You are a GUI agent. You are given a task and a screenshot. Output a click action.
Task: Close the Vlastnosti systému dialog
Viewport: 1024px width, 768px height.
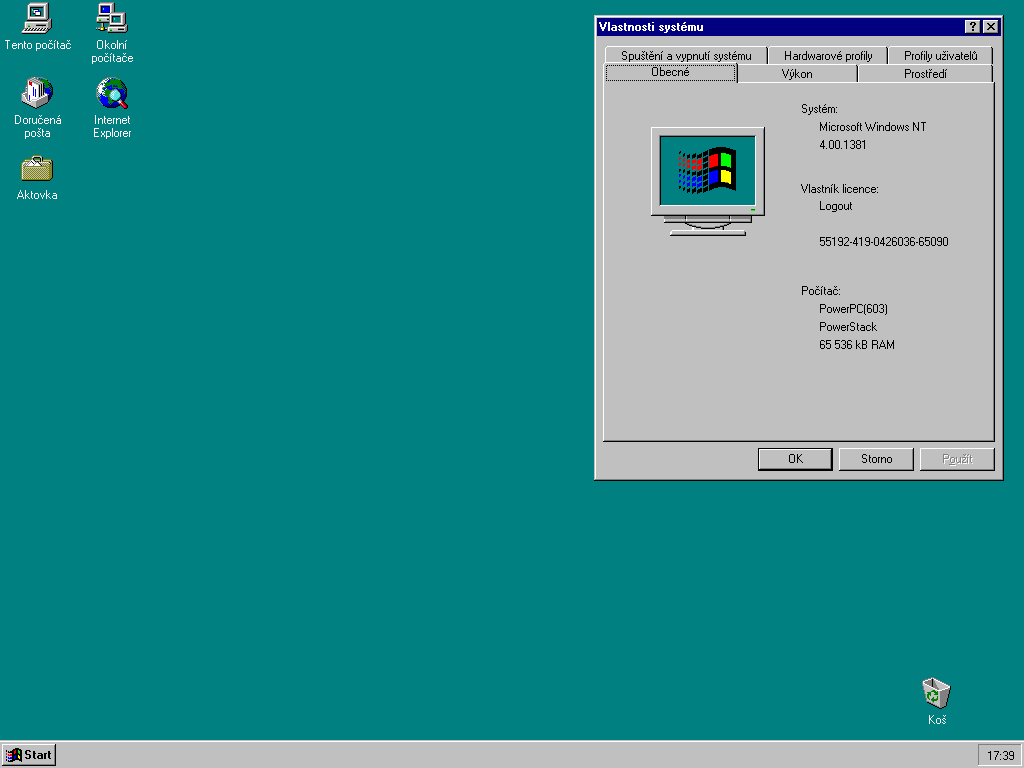(x=990, y=27)
